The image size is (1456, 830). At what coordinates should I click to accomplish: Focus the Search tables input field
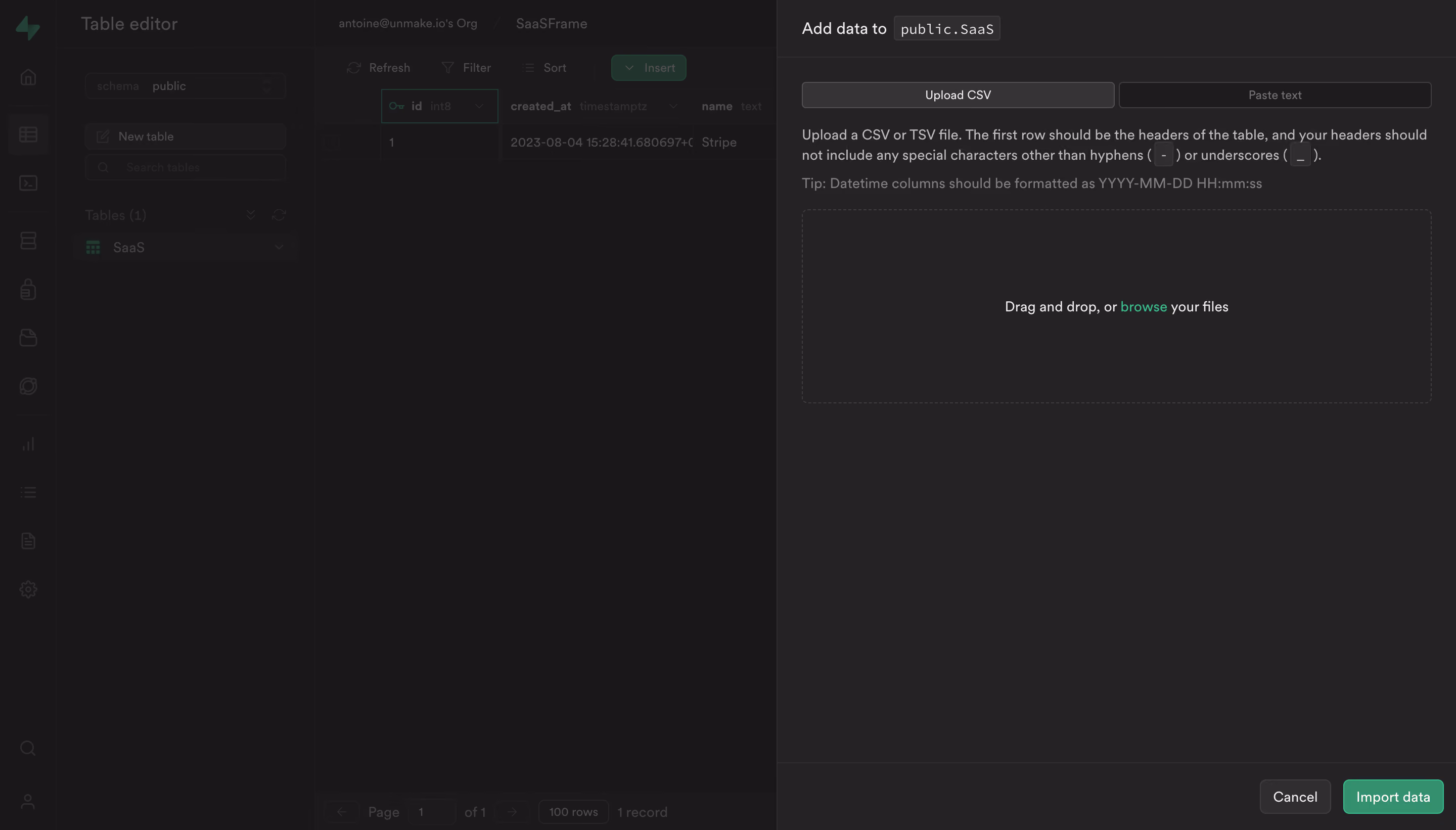point(185,168)
